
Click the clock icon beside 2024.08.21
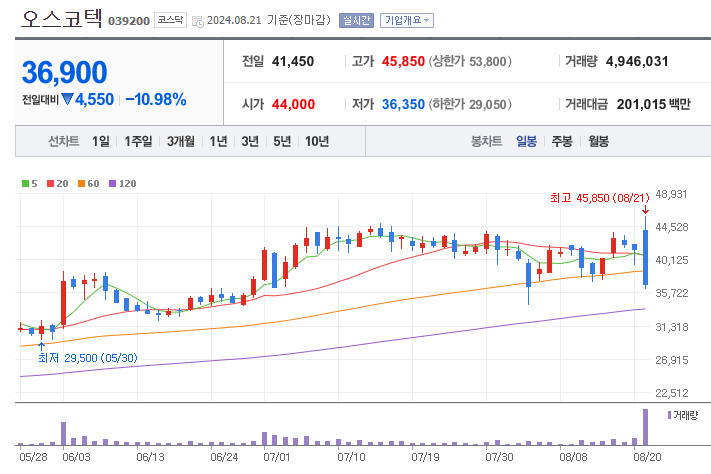[198, 21]
